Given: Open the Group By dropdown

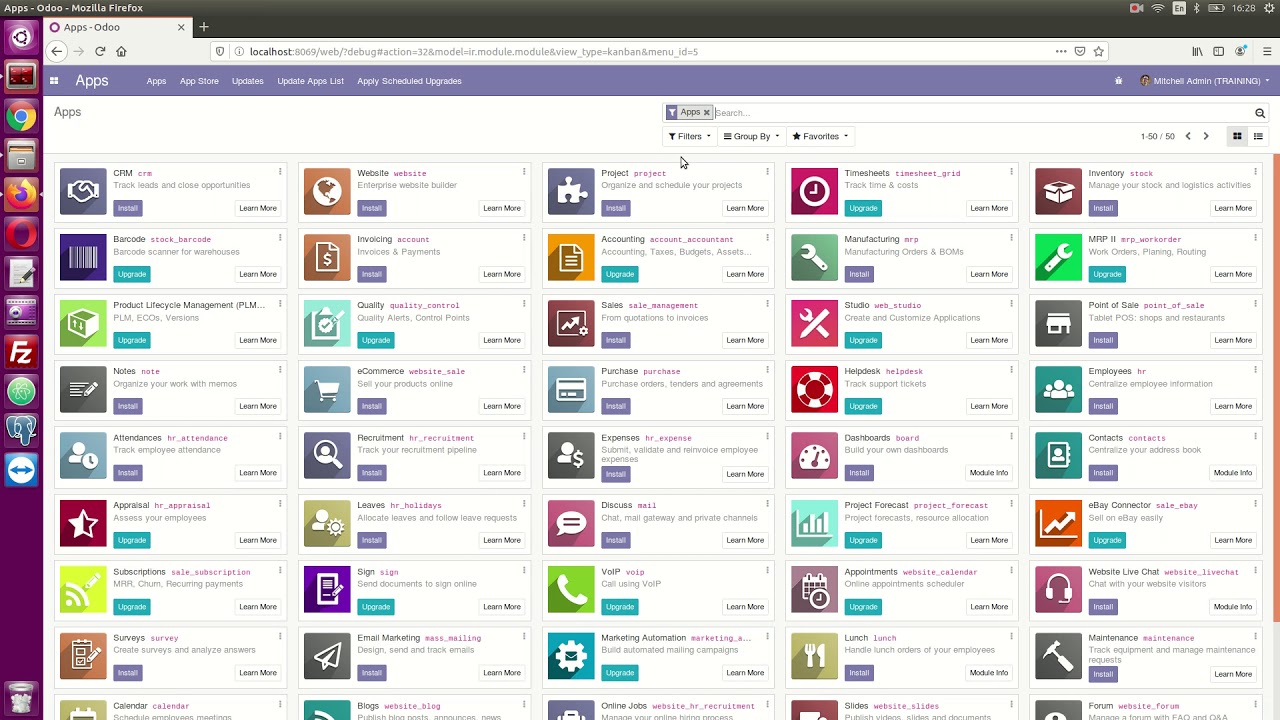Looking at the screenshot, I should click(x=751, y=136).
